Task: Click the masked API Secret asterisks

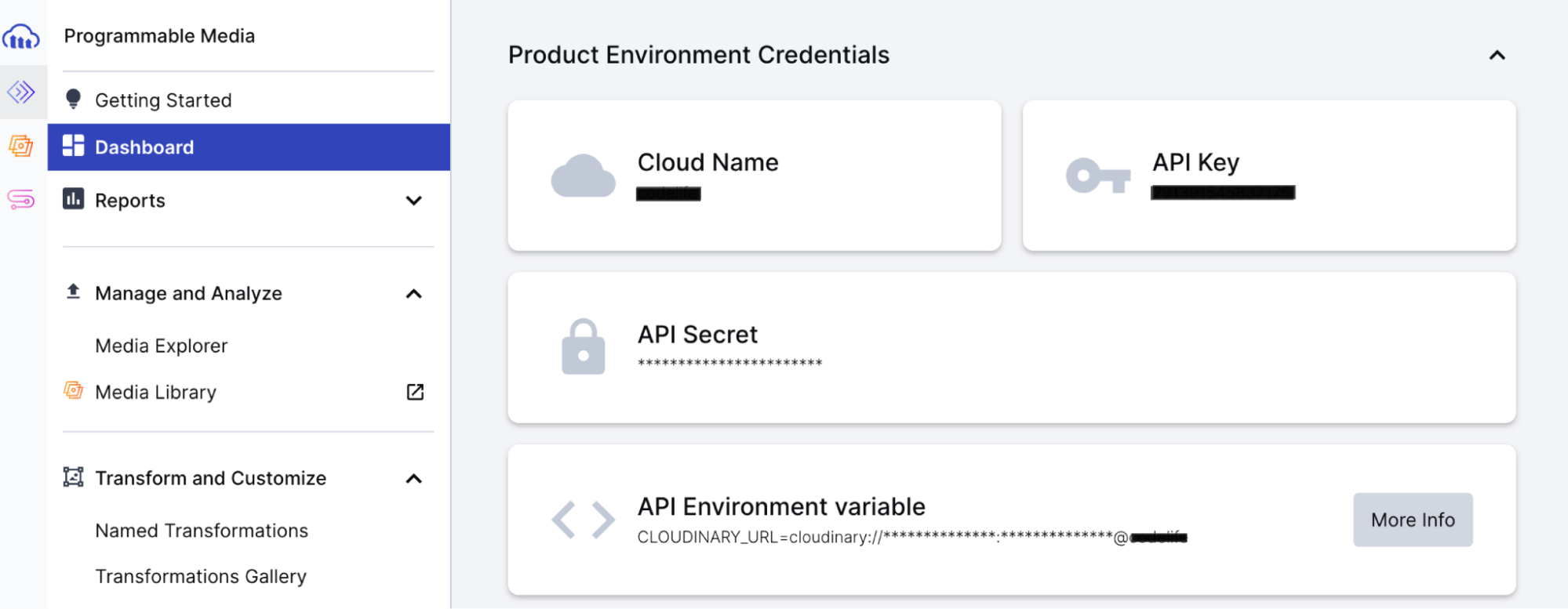Action: point(729,363)
